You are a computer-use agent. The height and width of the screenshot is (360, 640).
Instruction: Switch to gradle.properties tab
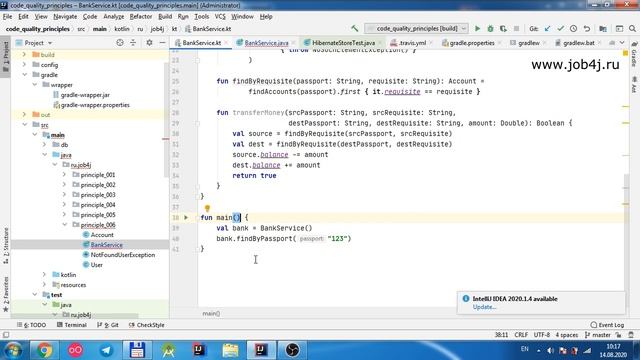(x=472, y=42)
